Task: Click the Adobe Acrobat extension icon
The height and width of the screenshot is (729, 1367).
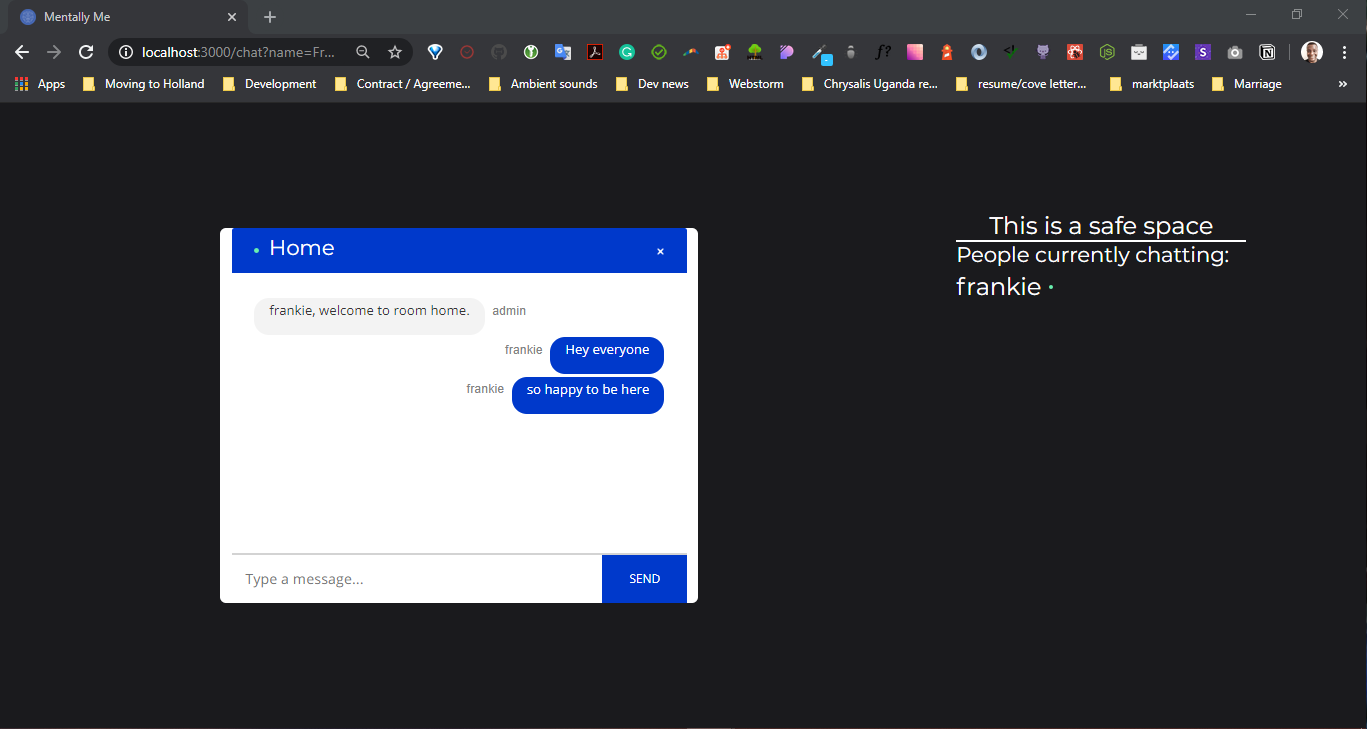Action: click(595, 52)
